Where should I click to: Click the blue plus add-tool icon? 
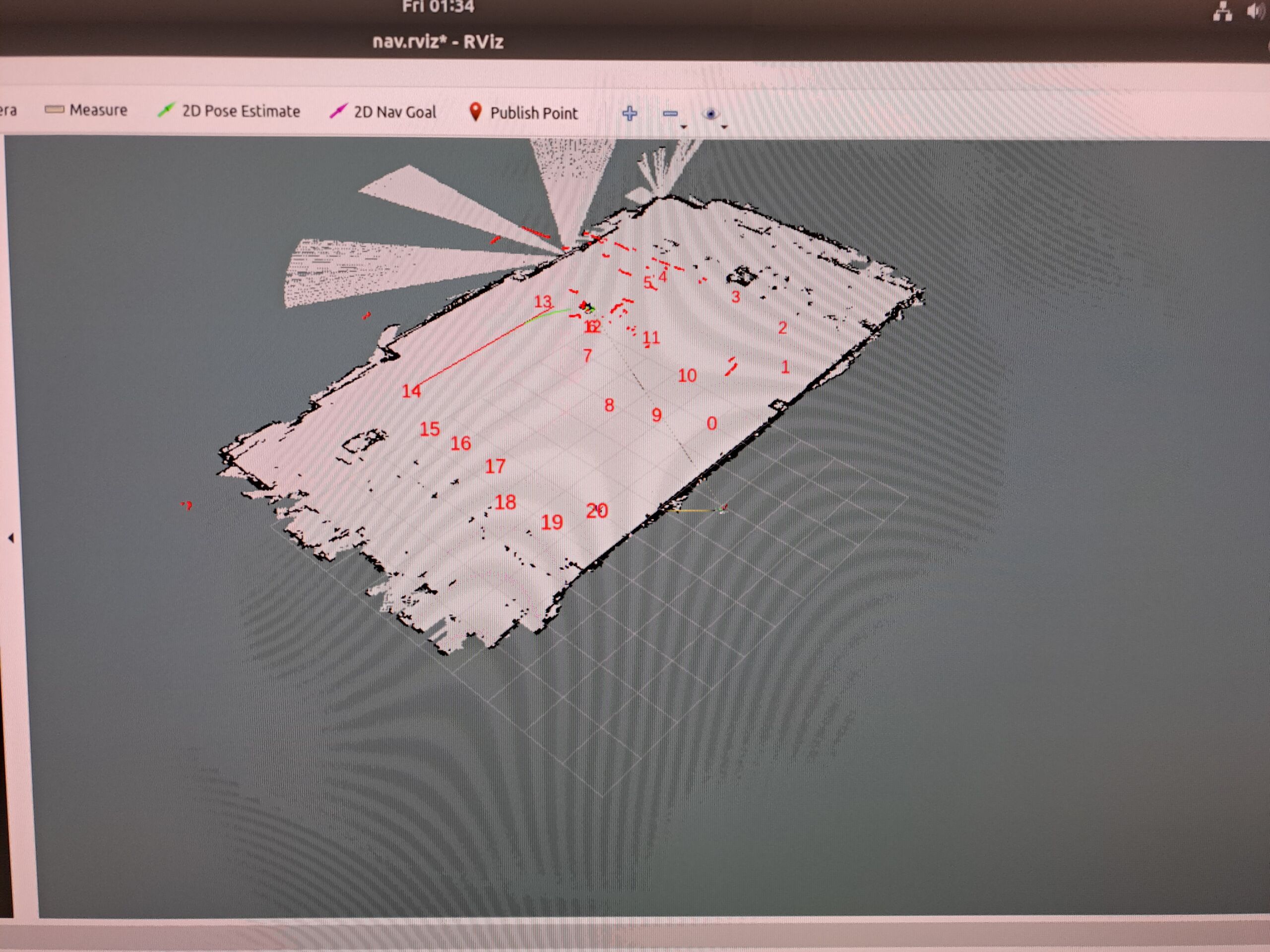pyautogui.click(x=629, y=113)
